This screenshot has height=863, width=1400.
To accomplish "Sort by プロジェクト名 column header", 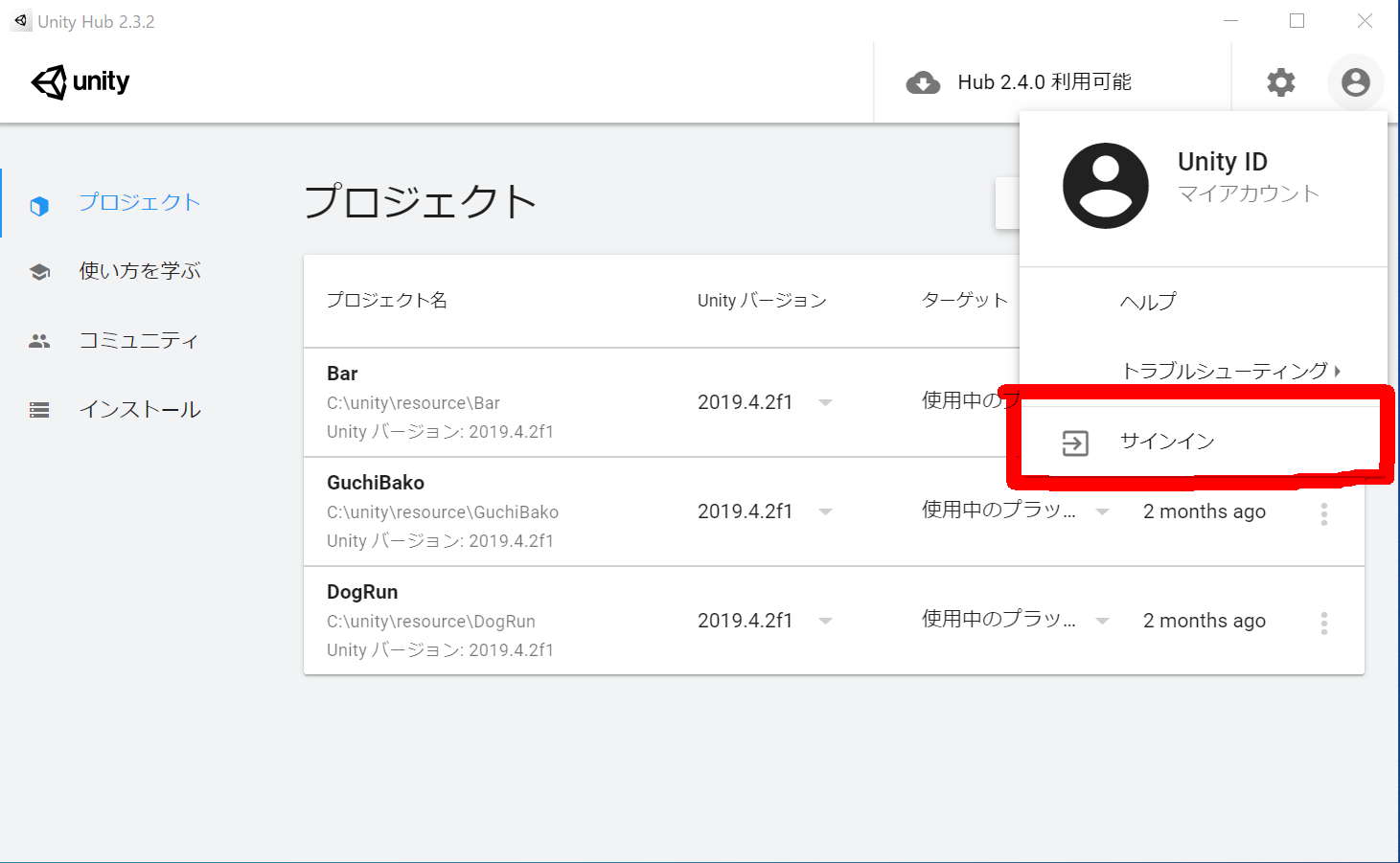I will pyautogui.click(x=387, y=300).
